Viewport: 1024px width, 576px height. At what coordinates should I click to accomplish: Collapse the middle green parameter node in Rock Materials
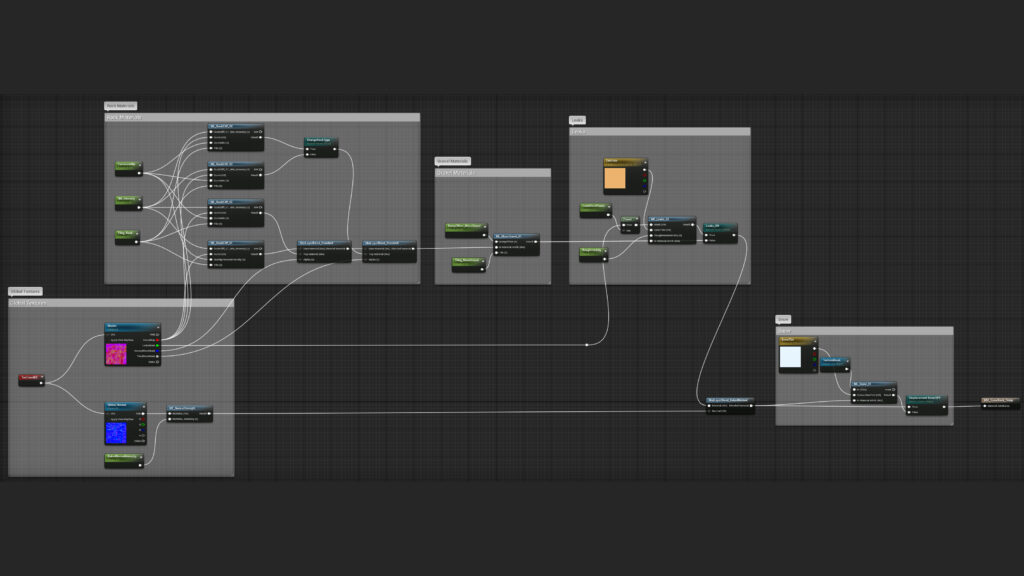pyautogui.click(x=139, y=200)
